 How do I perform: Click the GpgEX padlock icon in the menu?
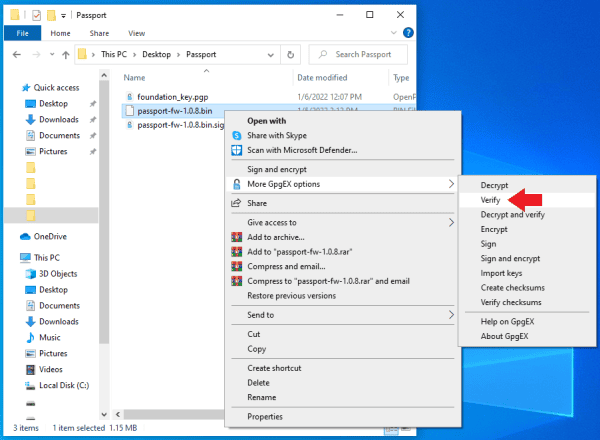pyautogui.click(x=237, y=184)
